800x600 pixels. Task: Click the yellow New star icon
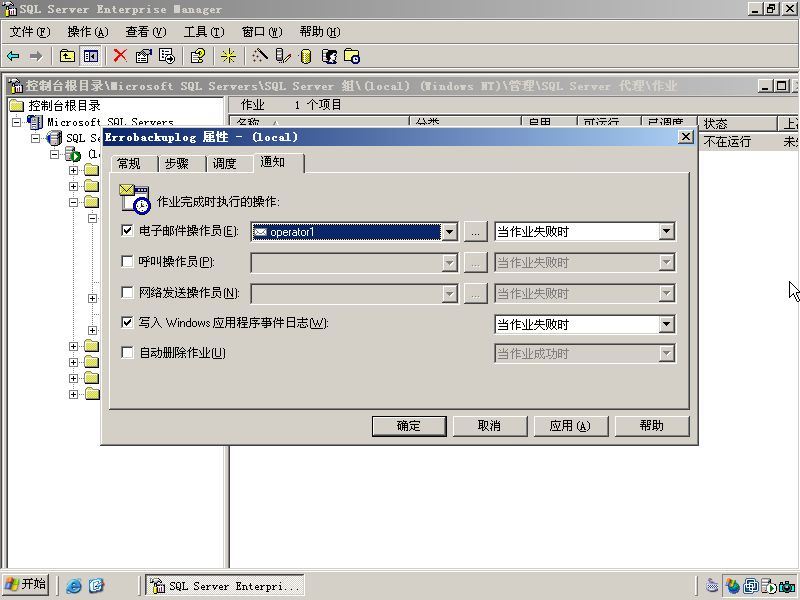point(228,56)
